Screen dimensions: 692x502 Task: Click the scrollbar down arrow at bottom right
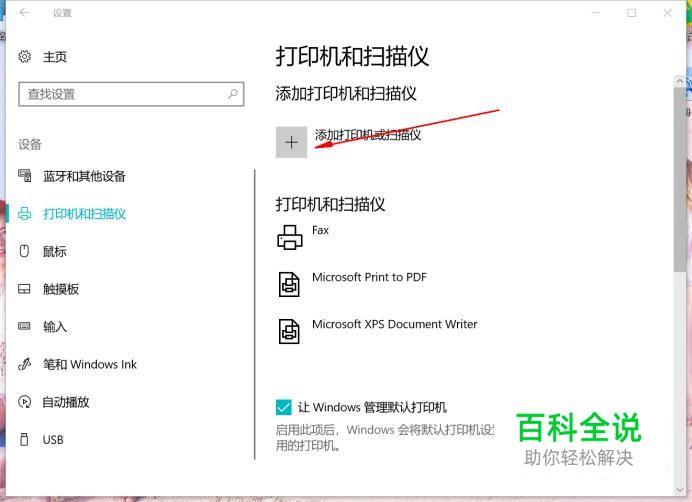click(680, 490)
